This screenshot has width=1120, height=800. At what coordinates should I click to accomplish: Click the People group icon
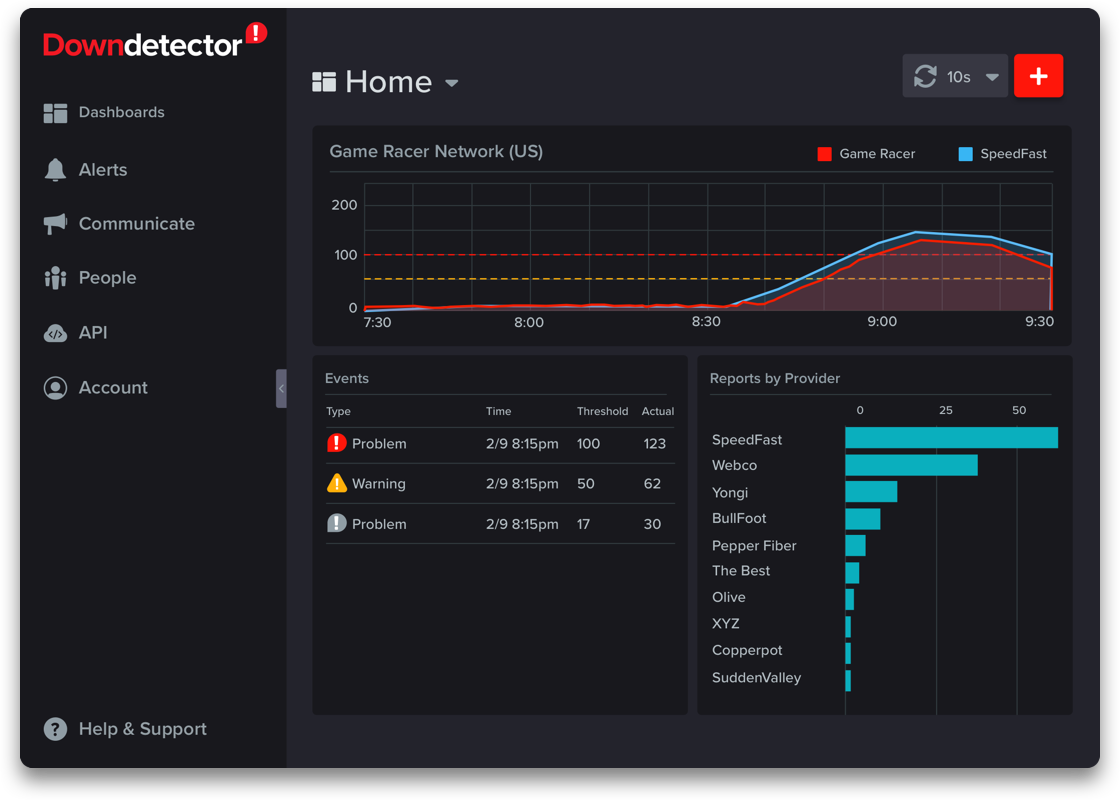tap(55, 278)
